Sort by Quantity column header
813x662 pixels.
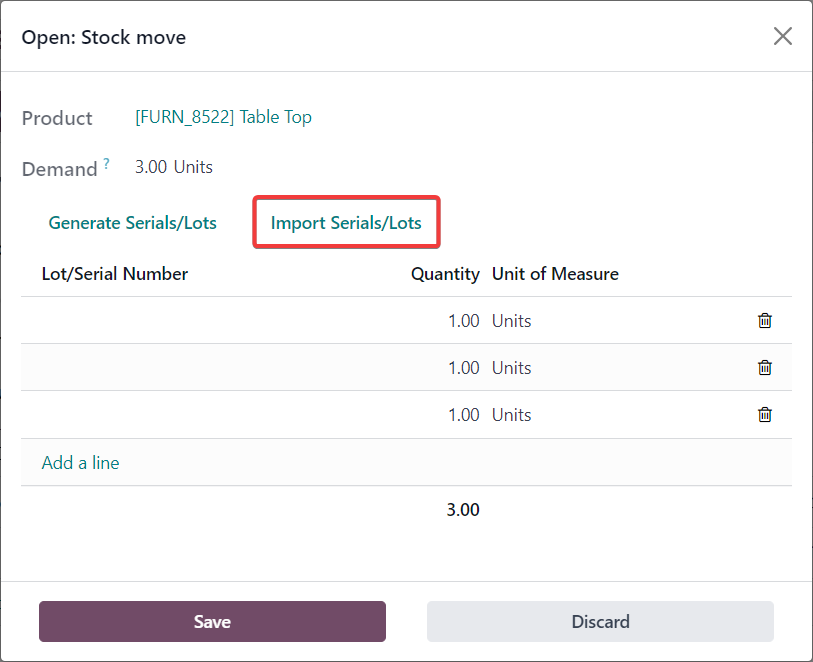tap(445, 273)
